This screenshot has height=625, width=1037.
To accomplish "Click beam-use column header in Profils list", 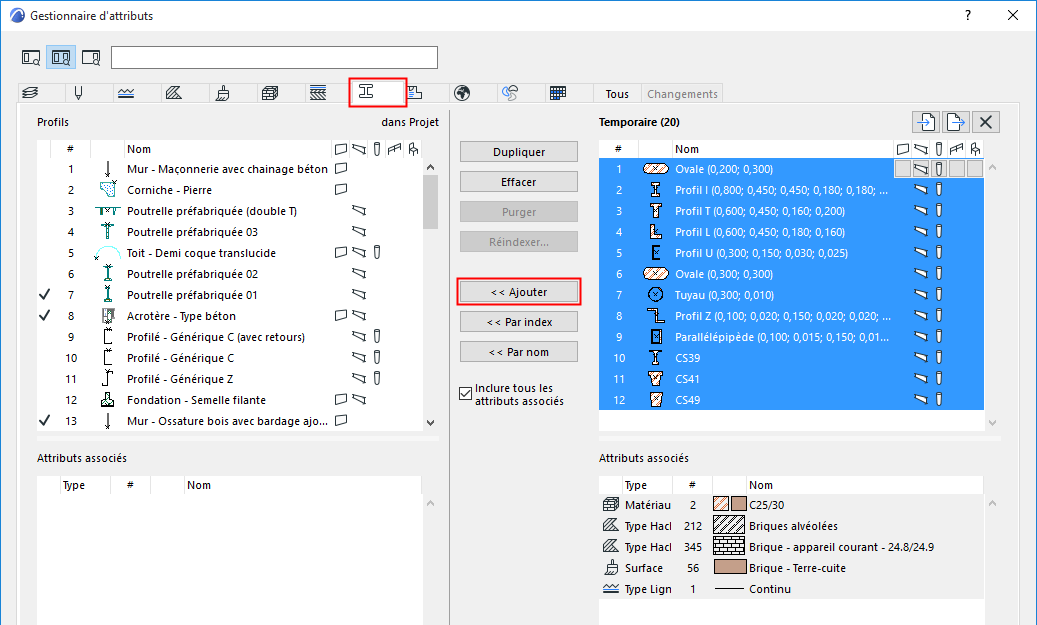I will [358, 149].
